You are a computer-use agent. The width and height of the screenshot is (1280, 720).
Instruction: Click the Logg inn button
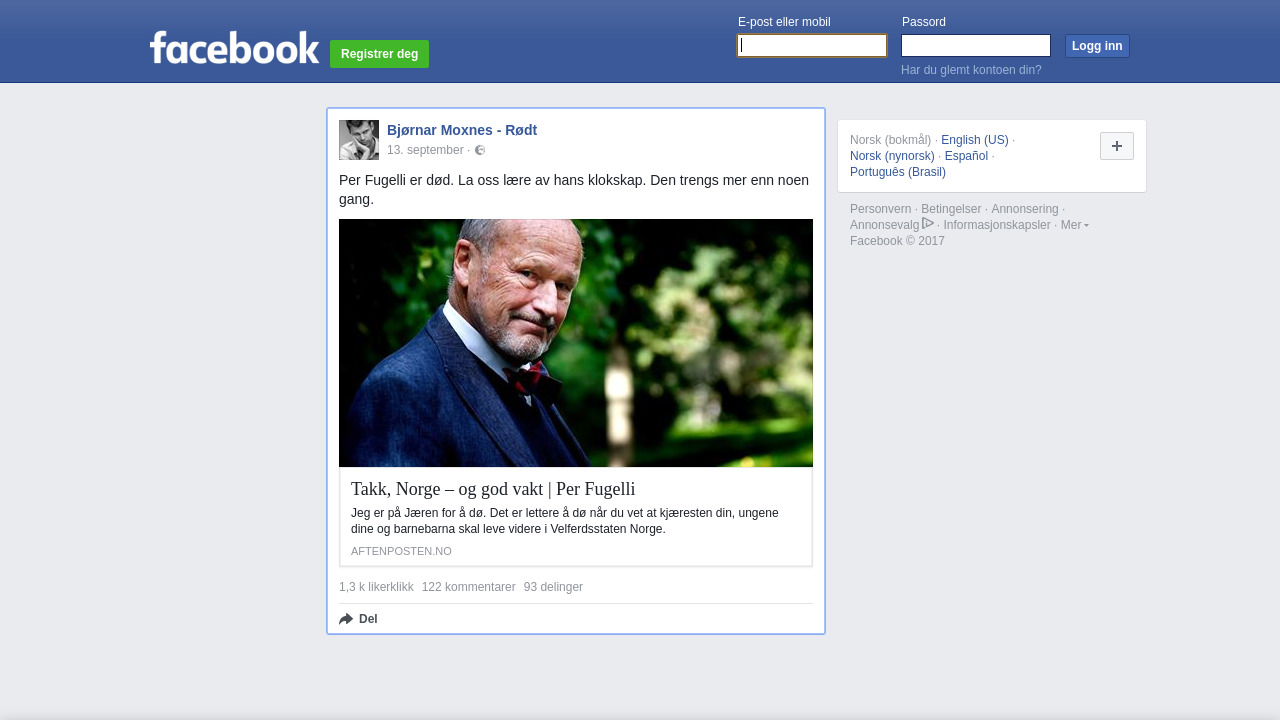coord(1097,46)
